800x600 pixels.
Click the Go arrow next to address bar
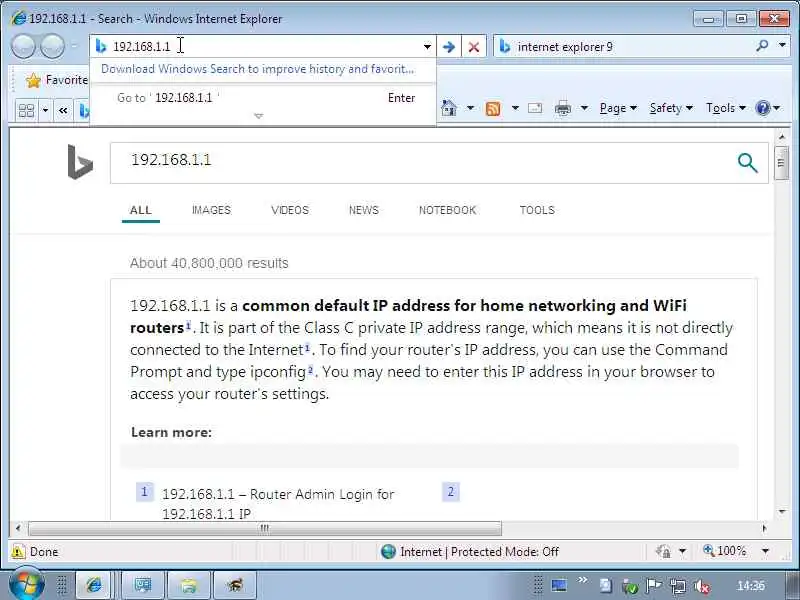[x=449, y=47]
